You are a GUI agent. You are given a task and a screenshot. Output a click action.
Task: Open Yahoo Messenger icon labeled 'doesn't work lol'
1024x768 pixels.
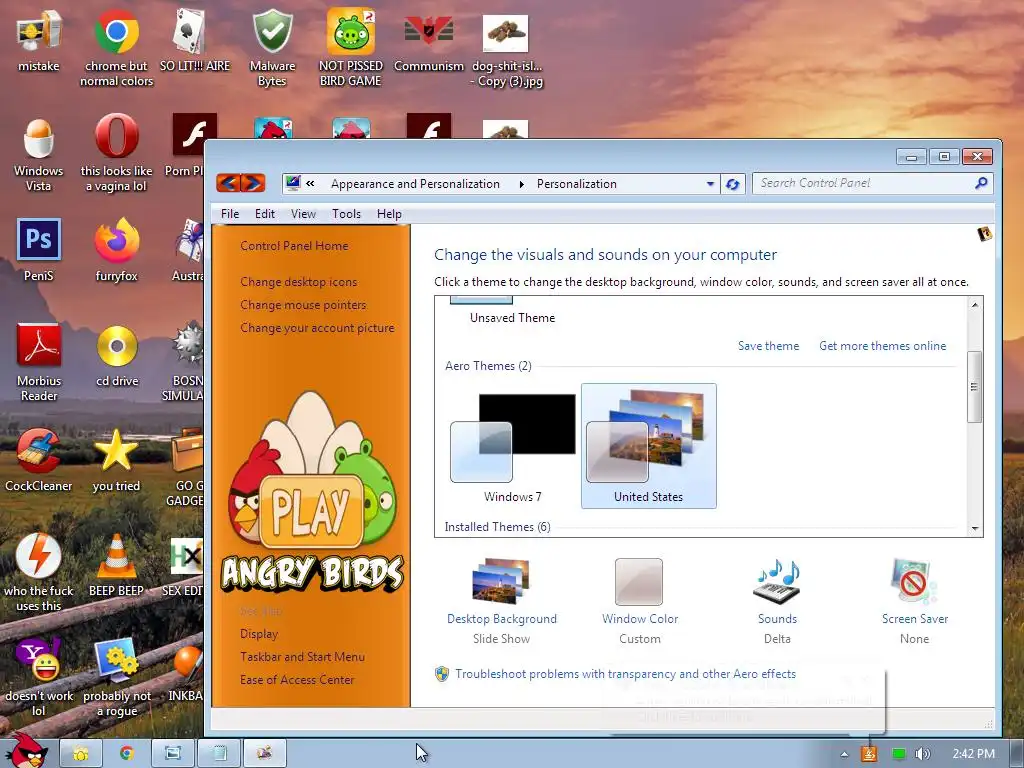point(39,660)
